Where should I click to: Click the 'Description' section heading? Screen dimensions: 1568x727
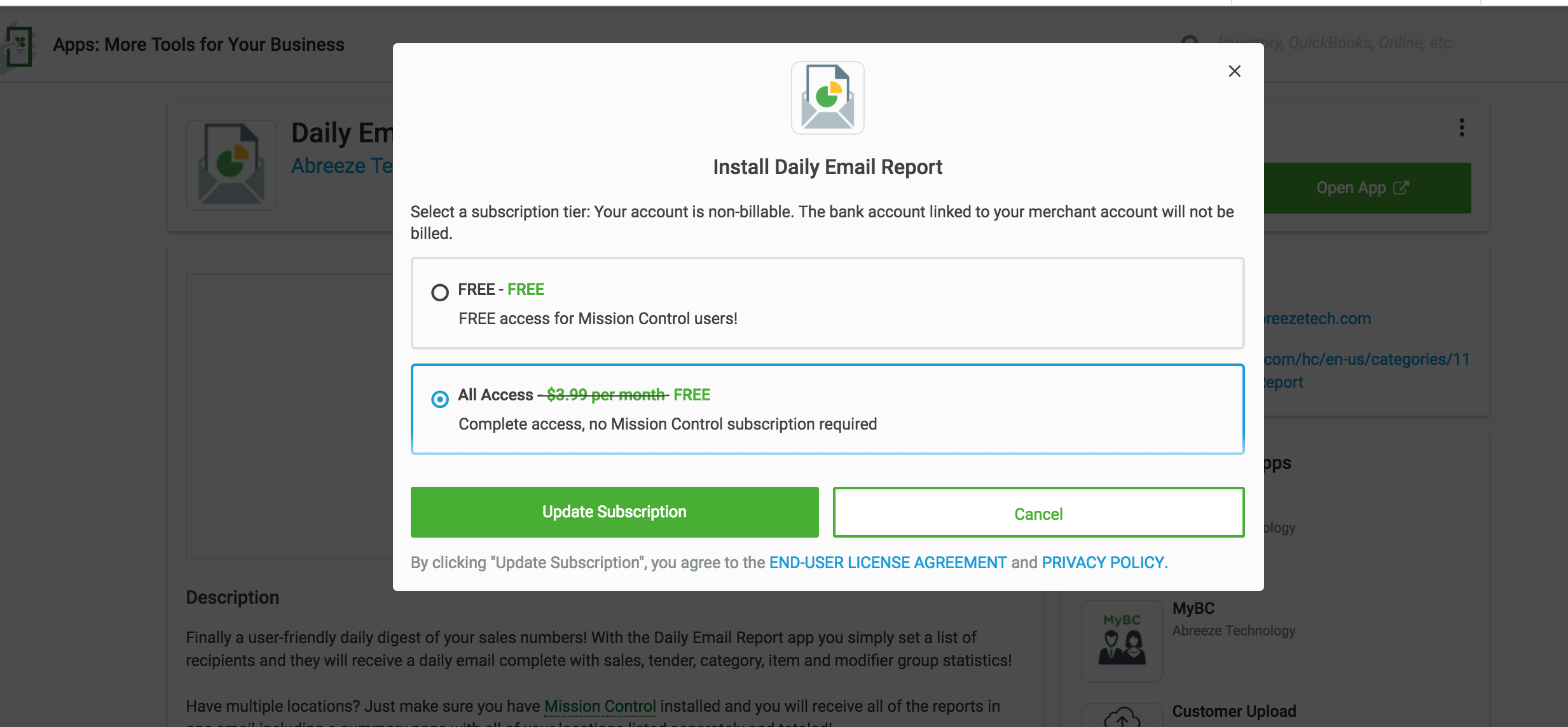point(232,597)
